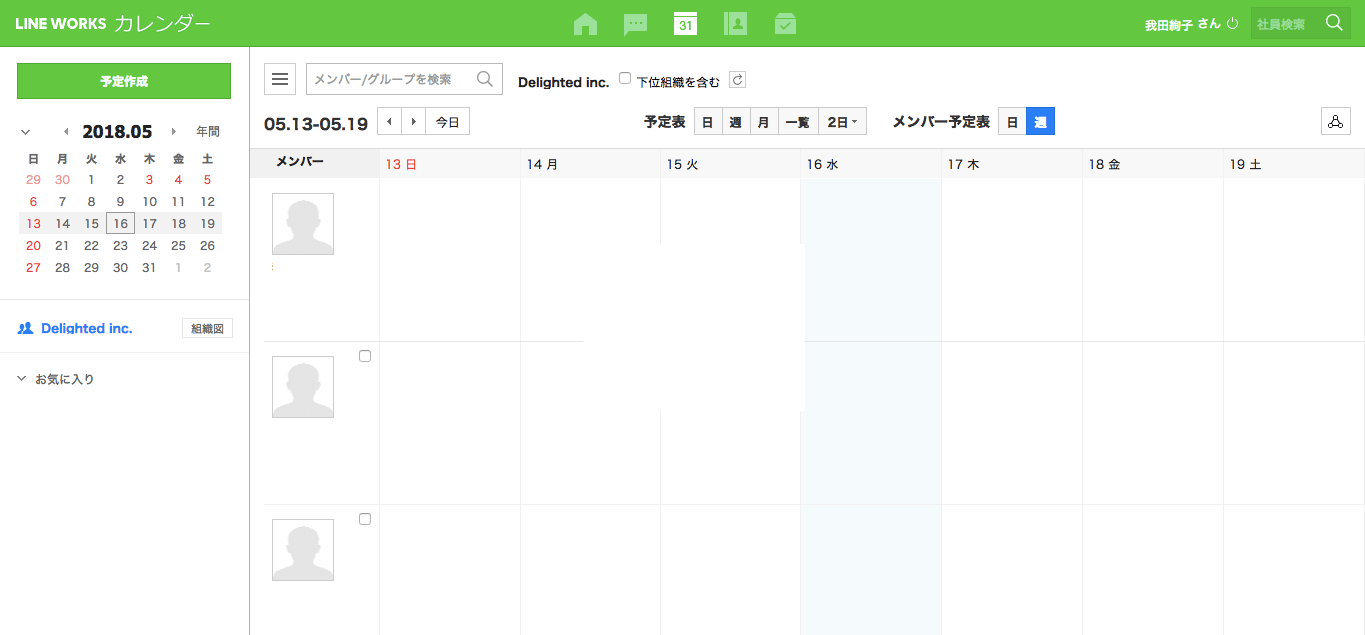
Task: Click the hamburger menu icon beside search
Action: point(280,79)
